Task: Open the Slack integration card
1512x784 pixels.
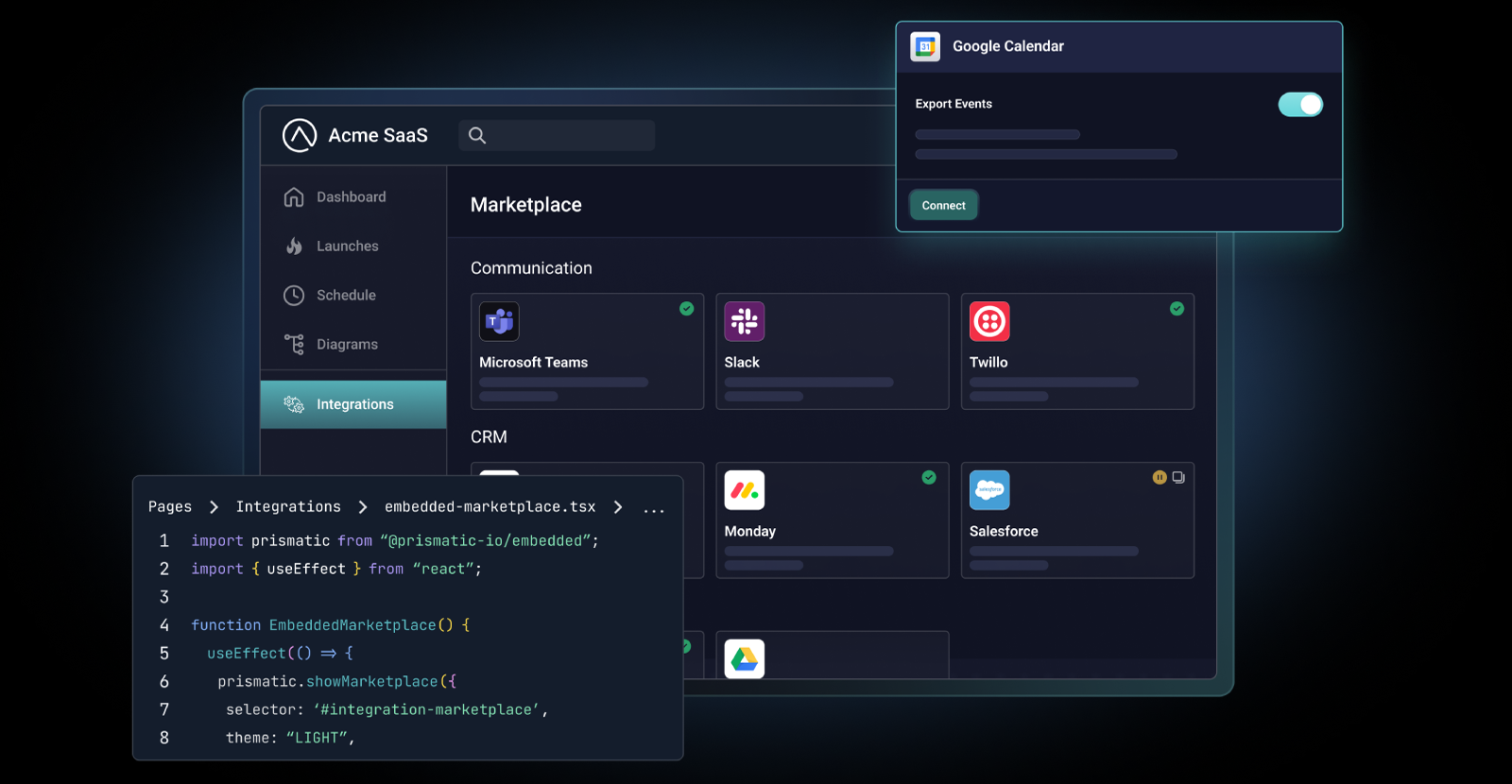Action: point(832,351)
